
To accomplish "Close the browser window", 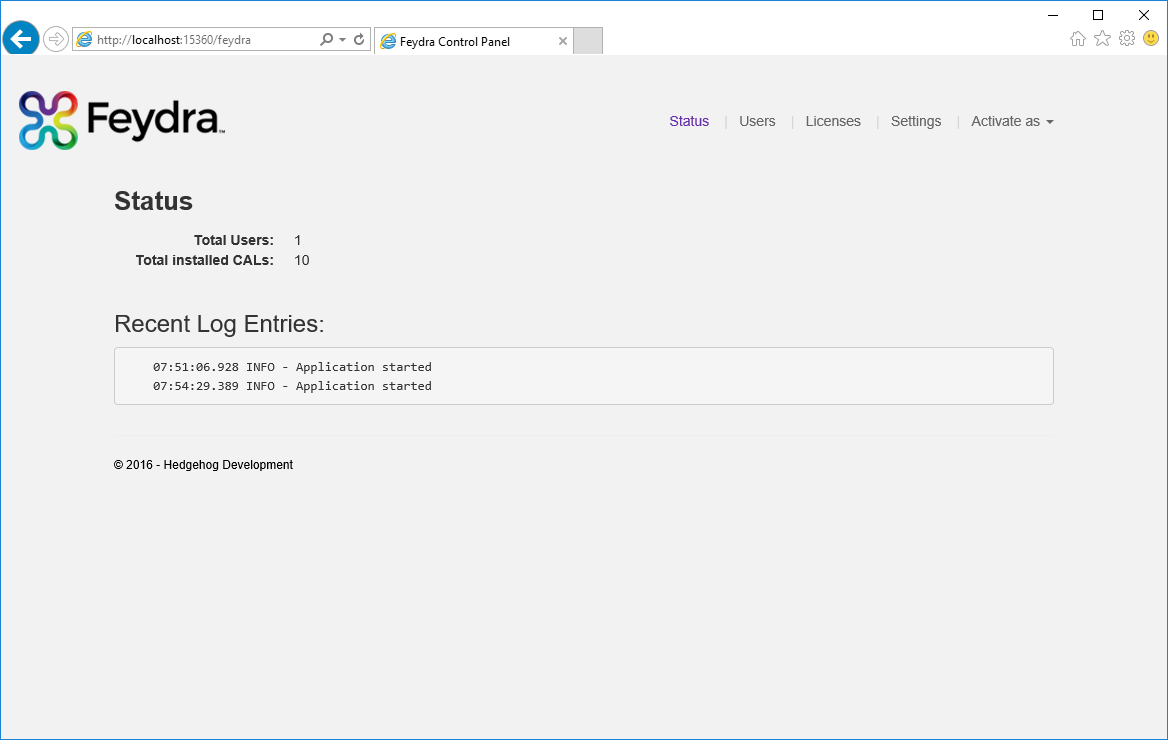I will pyautogui.click(x=1143, y=15).
